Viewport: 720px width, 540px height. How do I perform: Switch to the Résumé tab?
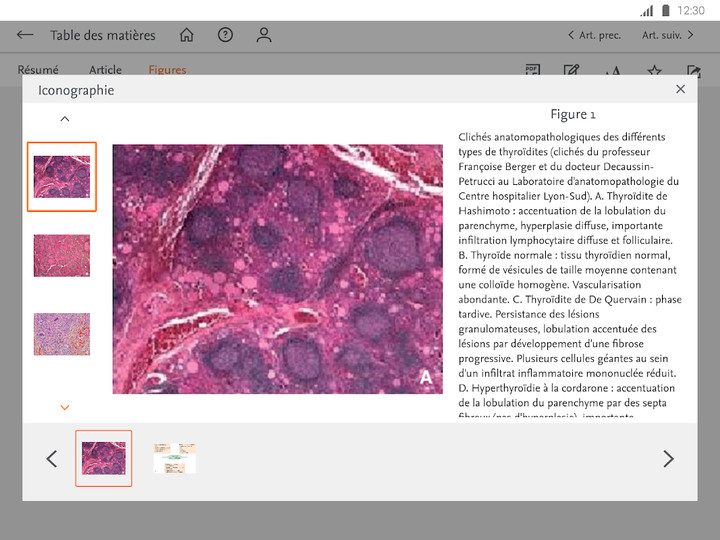click(38, 70)
